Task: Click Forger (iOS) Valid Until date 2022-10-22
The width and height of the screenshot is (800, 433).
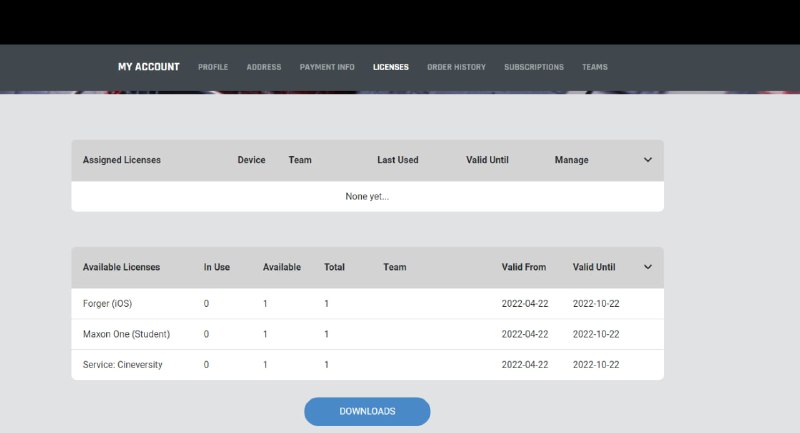Action: click(x=596, y=303)
